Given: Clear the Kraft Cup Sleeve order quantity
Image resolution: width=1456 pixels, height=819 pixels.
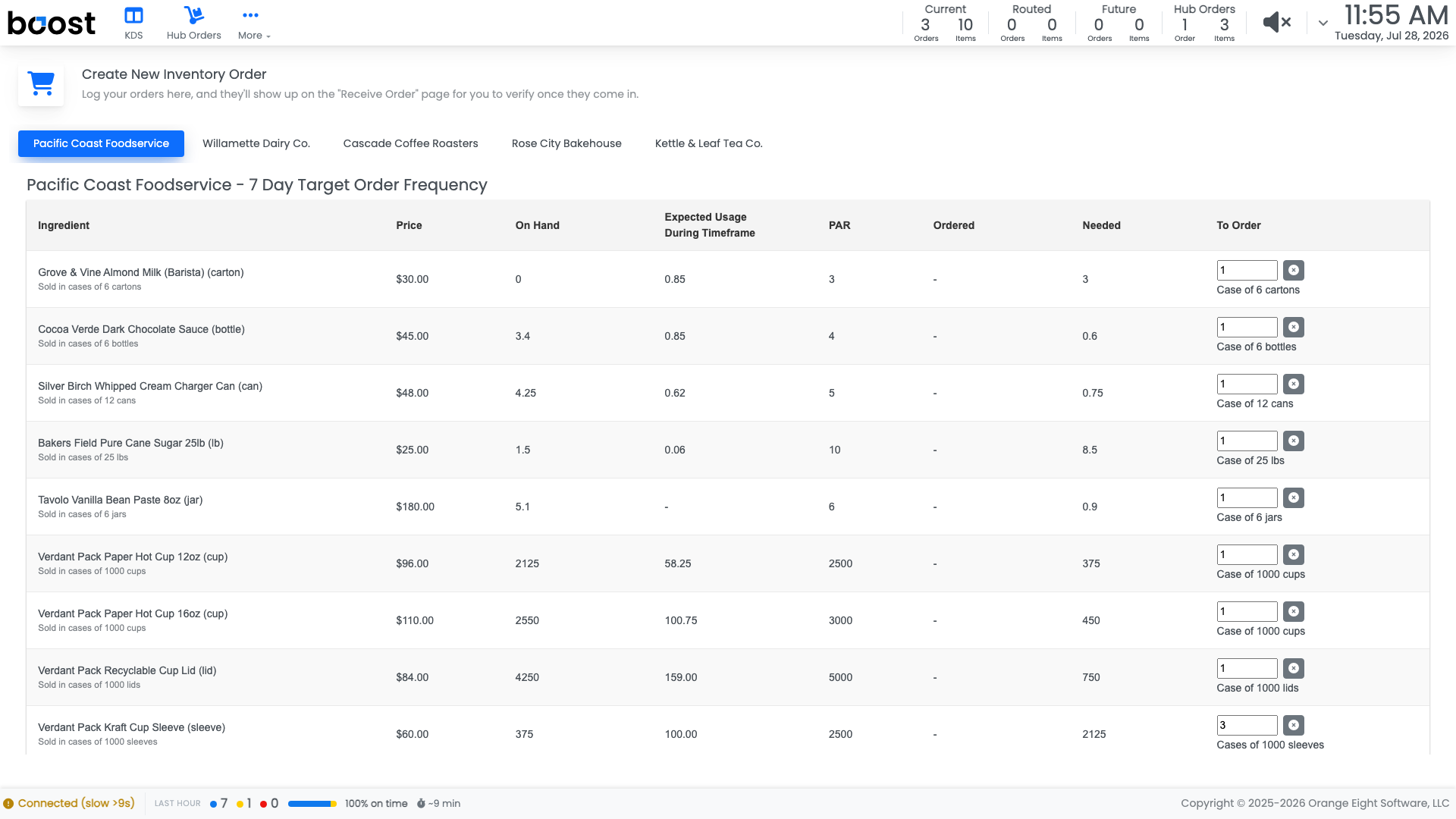Looking at the screenshot, I should coord(1294,725).
